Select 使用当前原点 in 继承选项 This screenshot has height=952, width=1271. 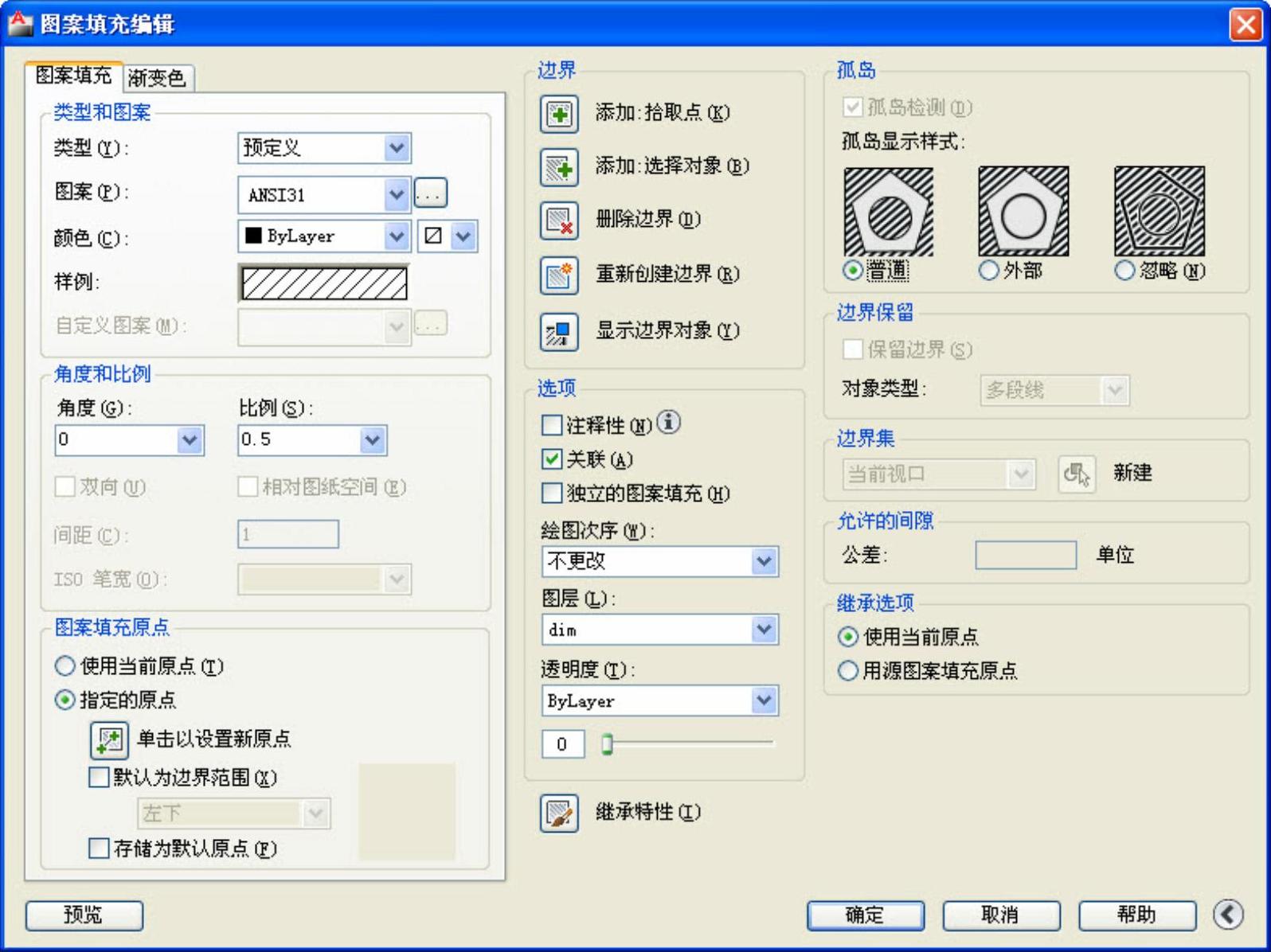tap(848, 638)
